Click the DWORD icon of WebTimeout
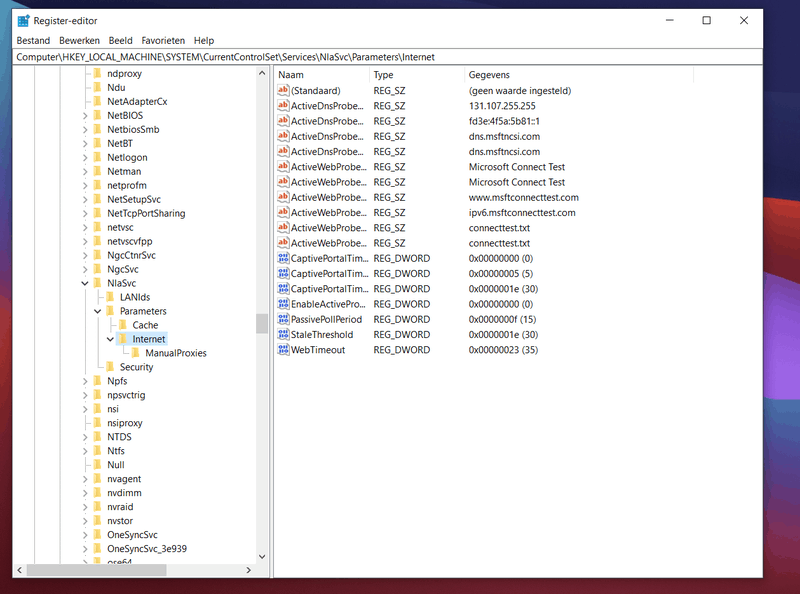The height and width of the screenshot is (594, 800). 283,350
